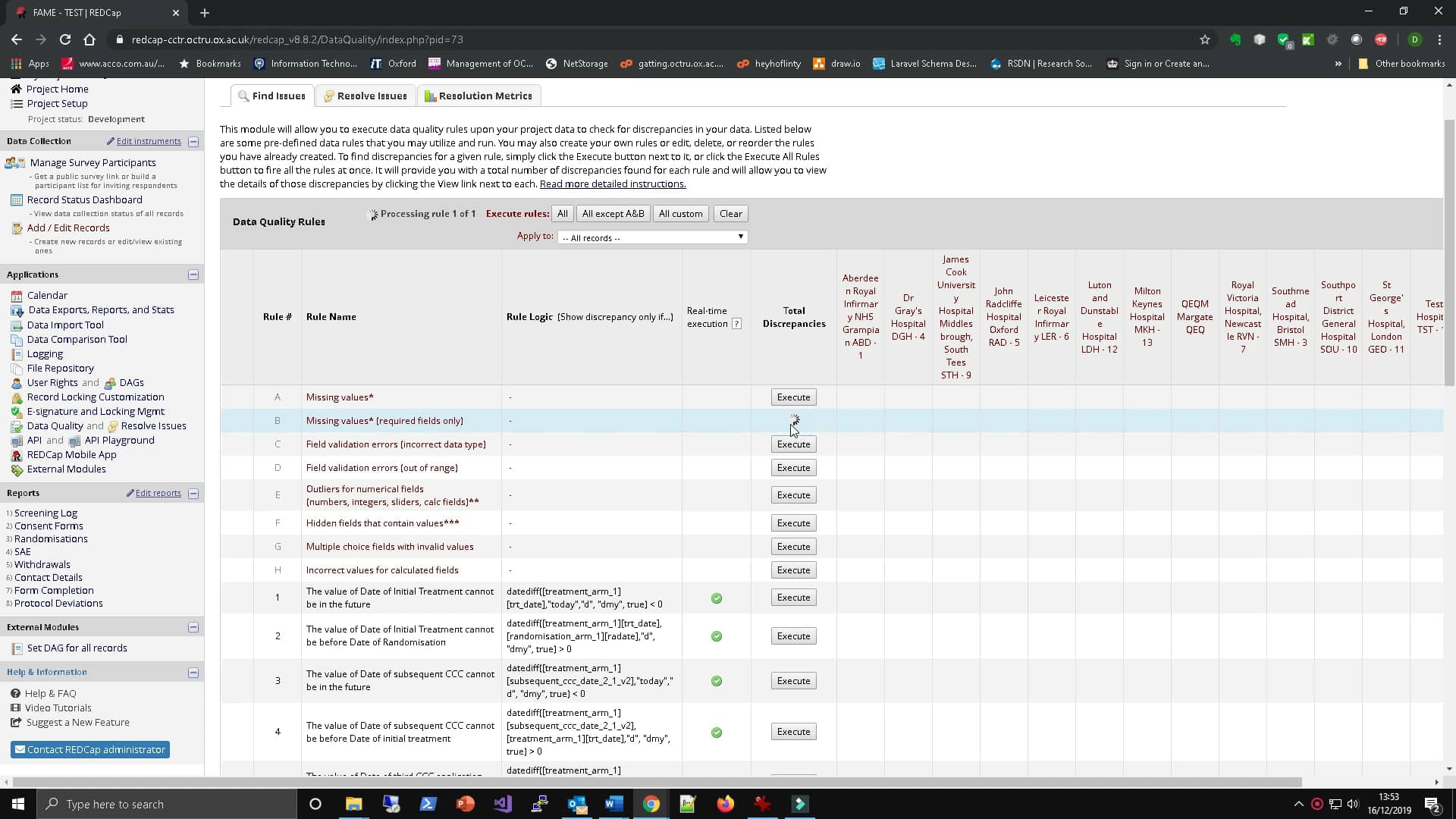Toggle the bookmark star in the address bar

point(1206,39)
